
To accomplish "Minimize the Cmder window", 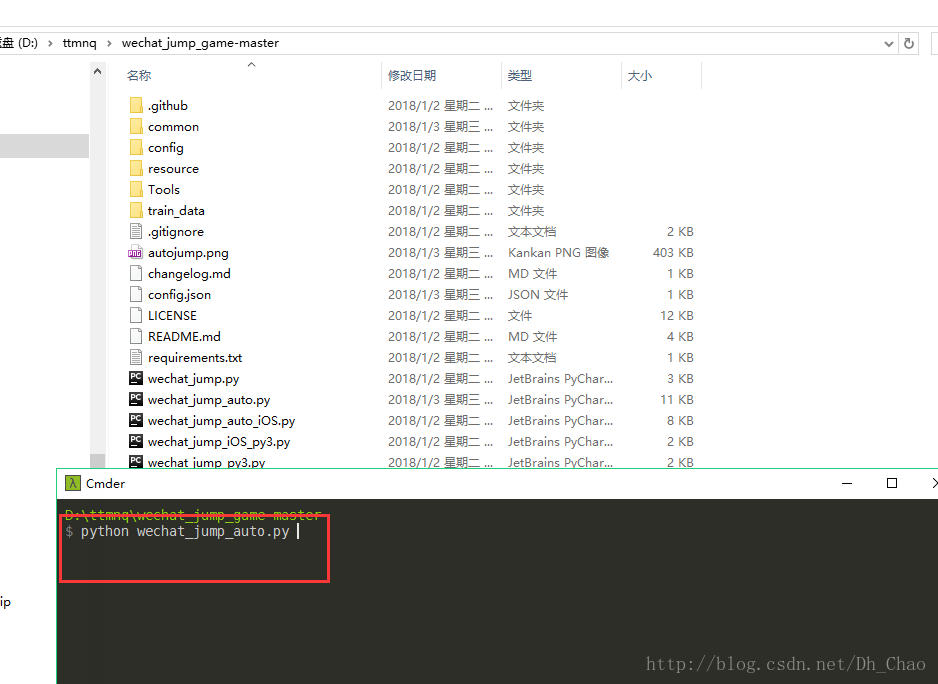I will click(x=847, y=483).
